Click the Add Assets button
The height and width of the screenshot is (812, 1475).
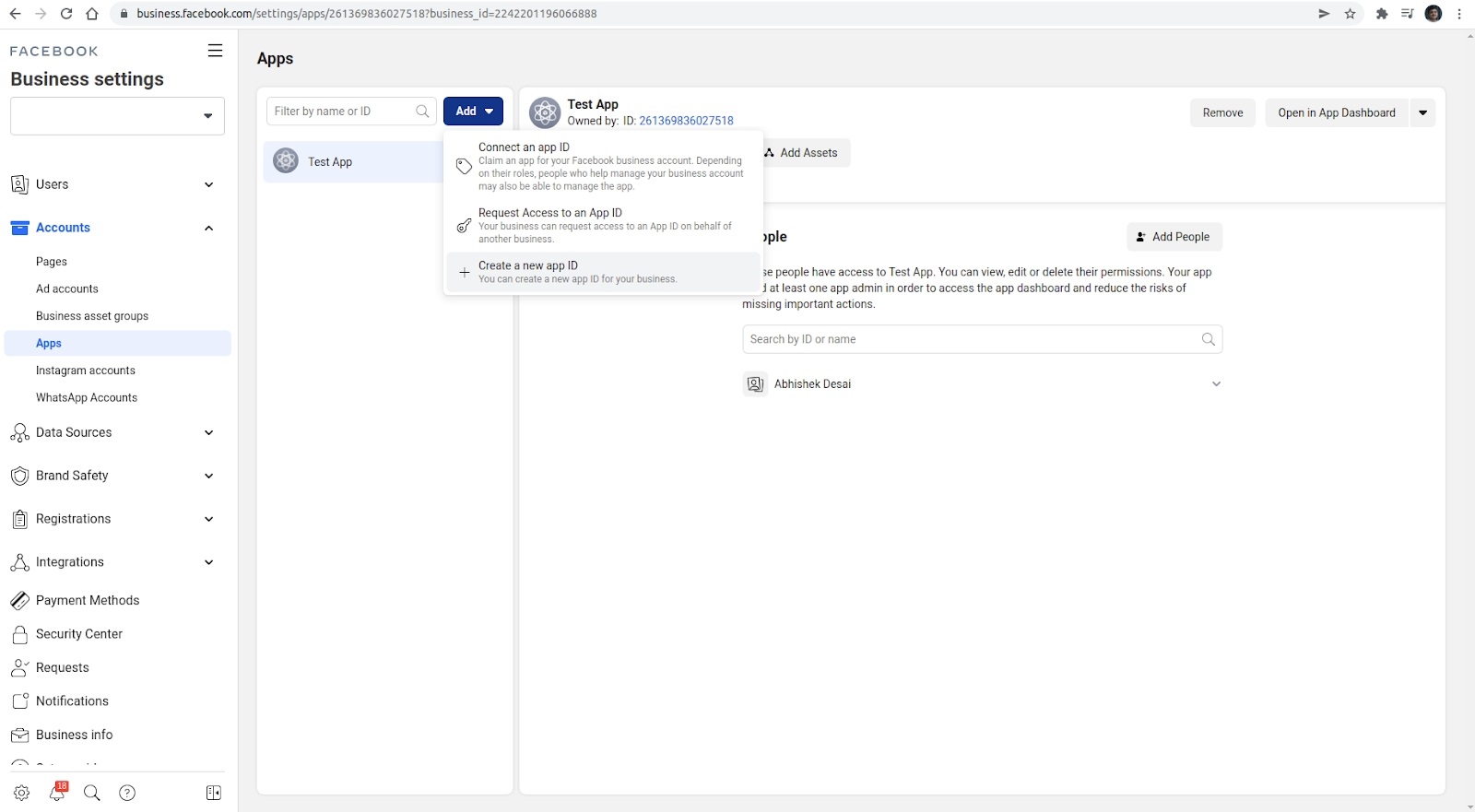pos(801,153)
